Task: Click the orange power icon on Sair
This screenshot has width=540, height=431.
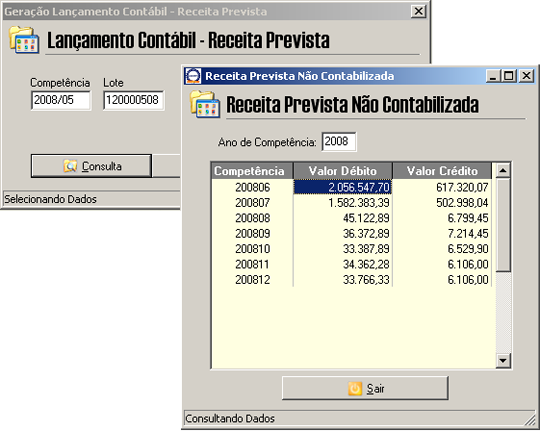Action: [355, 389]
